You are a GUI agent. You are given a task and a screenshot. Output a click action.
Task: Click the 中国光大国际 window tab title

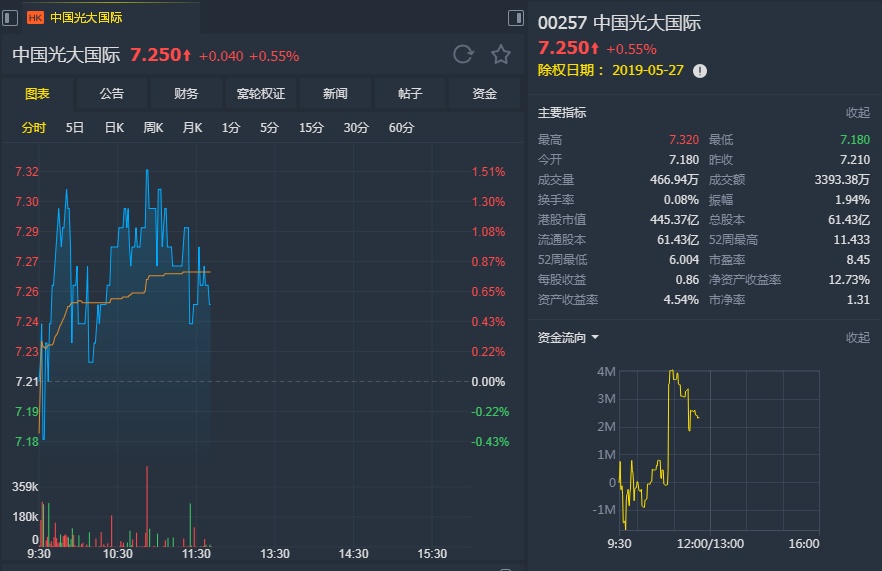[x=86, y=18]
